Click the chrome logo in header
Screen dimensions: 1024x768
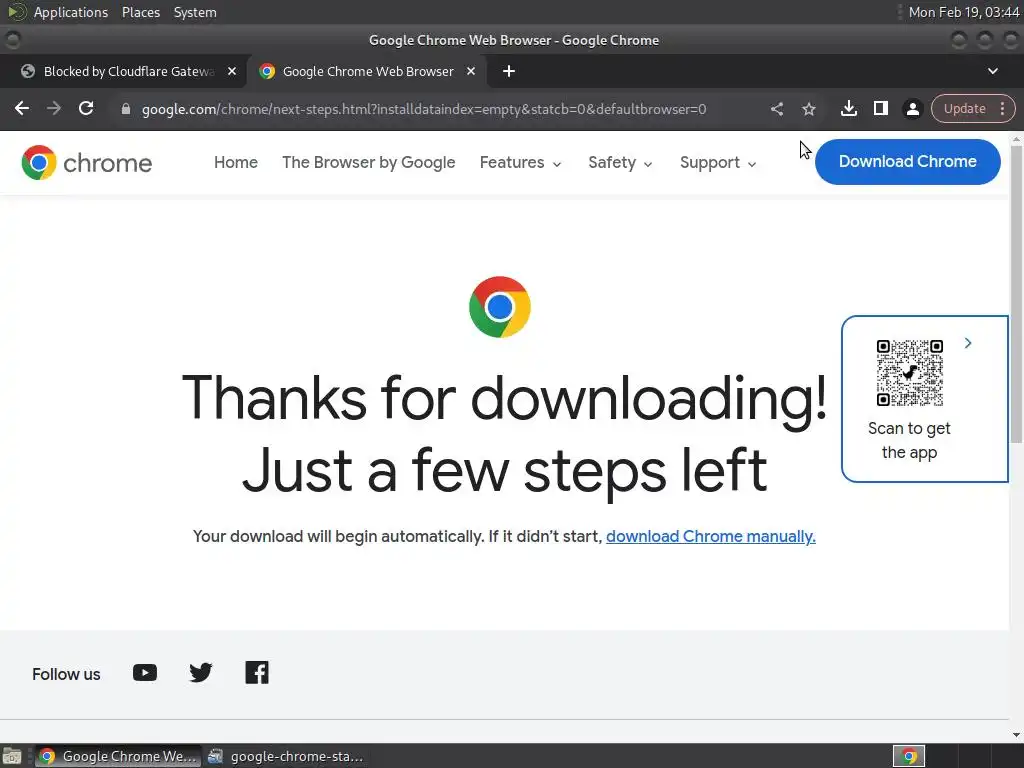click(86, 163)
